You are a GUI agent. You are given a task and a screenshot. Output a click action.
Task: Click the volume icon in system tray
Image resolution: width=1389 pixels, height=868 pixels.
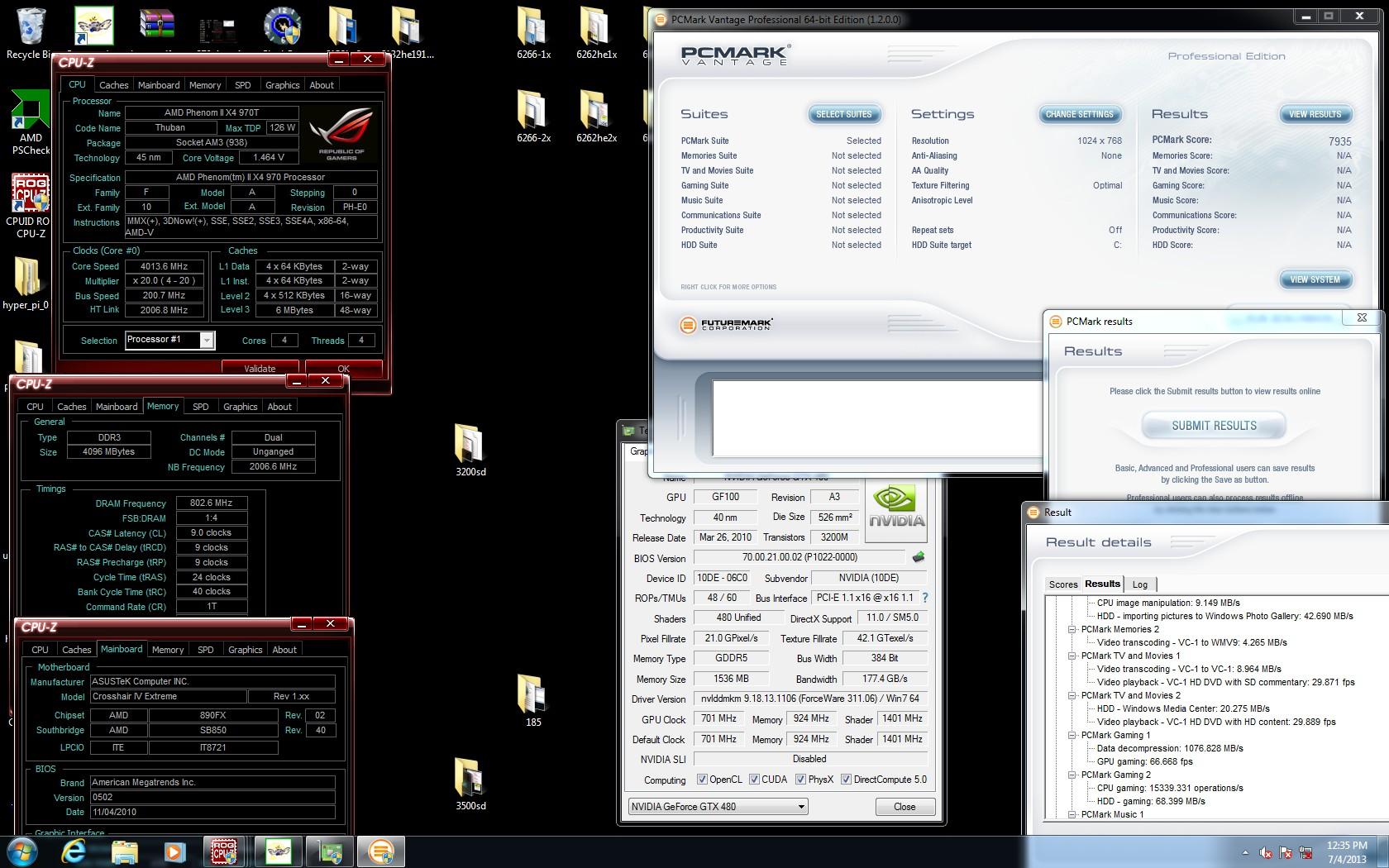tap(1266, 852)
